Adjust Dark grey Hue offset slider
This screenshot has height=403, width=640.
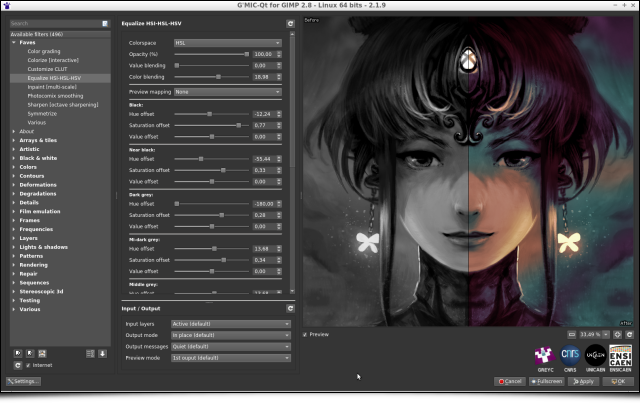pyautogui.click(x=211, y=204)
